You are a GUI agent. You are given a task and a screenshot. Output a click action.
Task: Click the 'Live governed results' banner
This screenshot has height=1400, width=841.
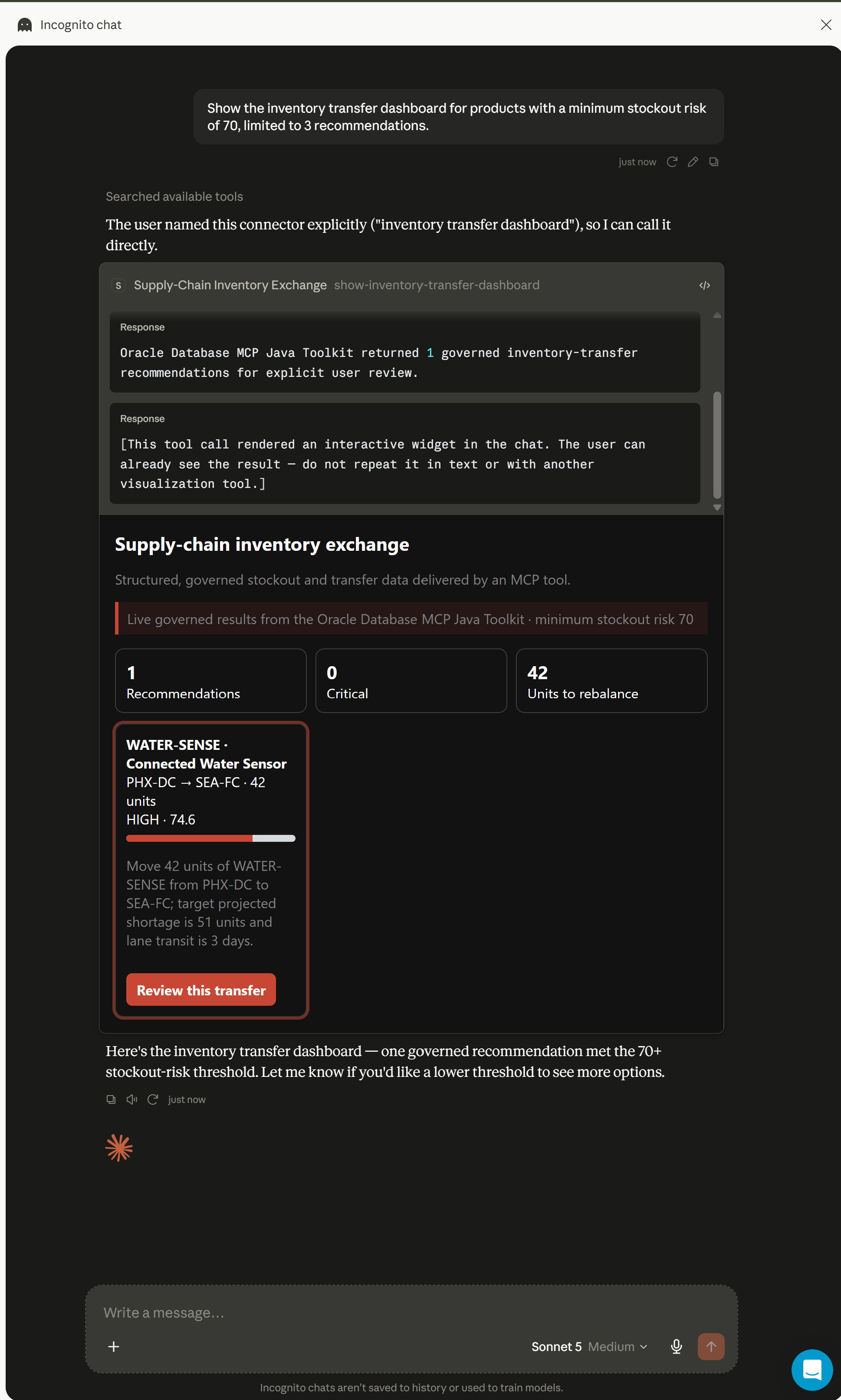[411, 618]
